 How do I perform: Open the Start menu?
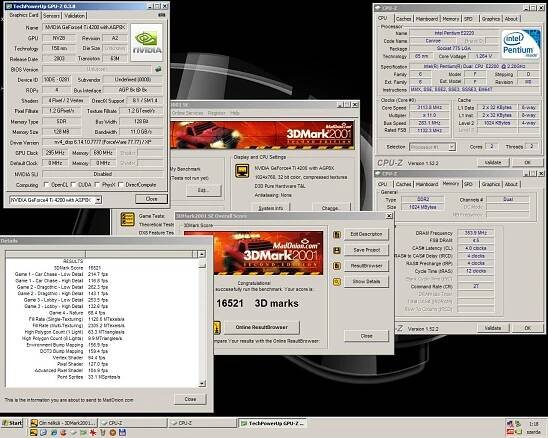(x=12, y=423)
